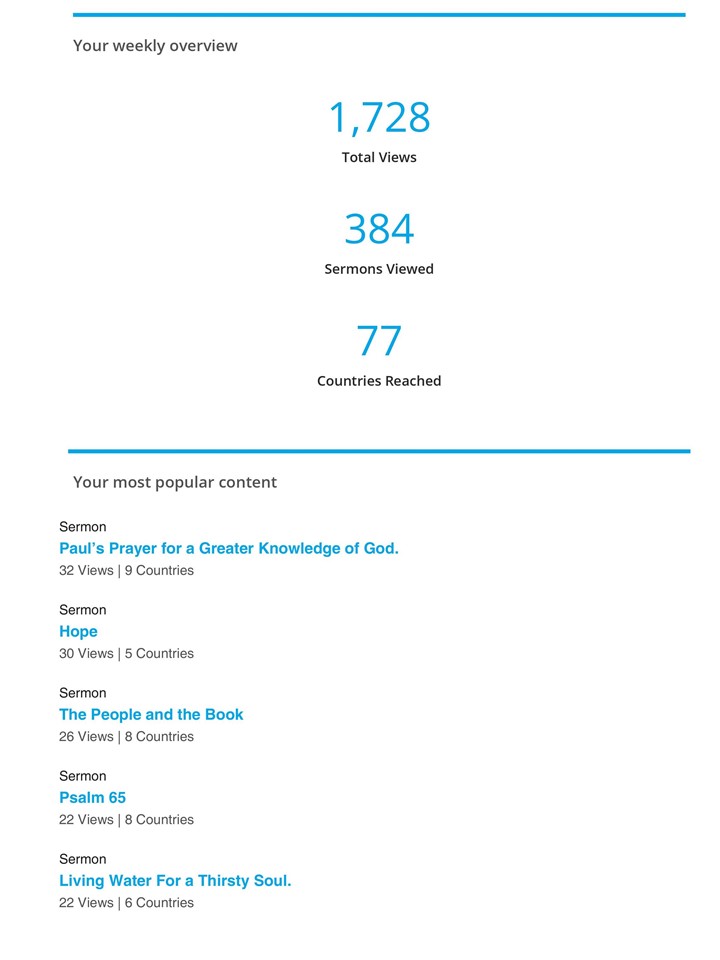Click the 26 Views | 8 Countries stats
This screenshot has height=960, width=720.
point(126,737)
